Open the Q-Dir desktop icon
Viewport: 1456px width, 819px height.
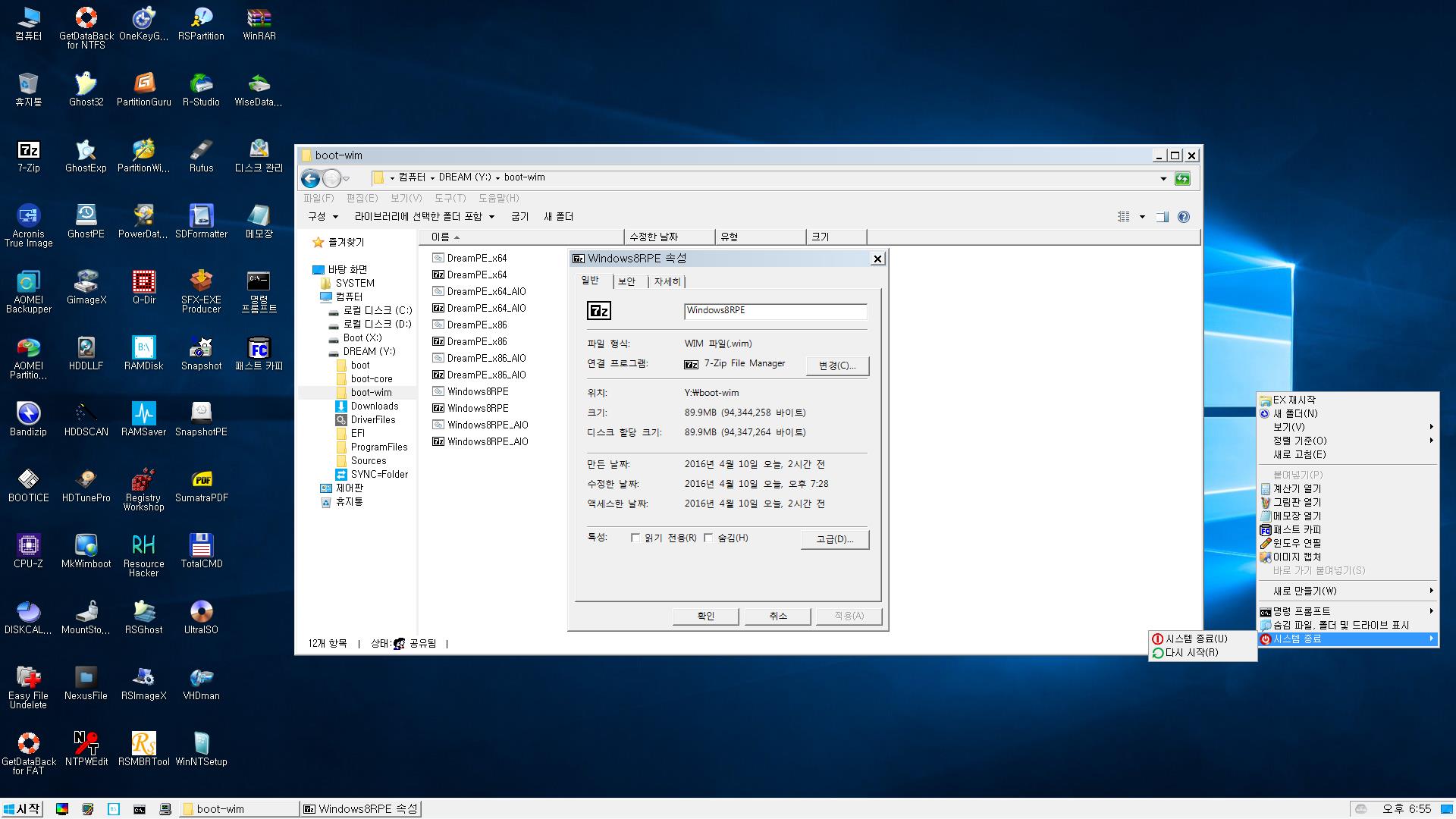pos(144,287)
